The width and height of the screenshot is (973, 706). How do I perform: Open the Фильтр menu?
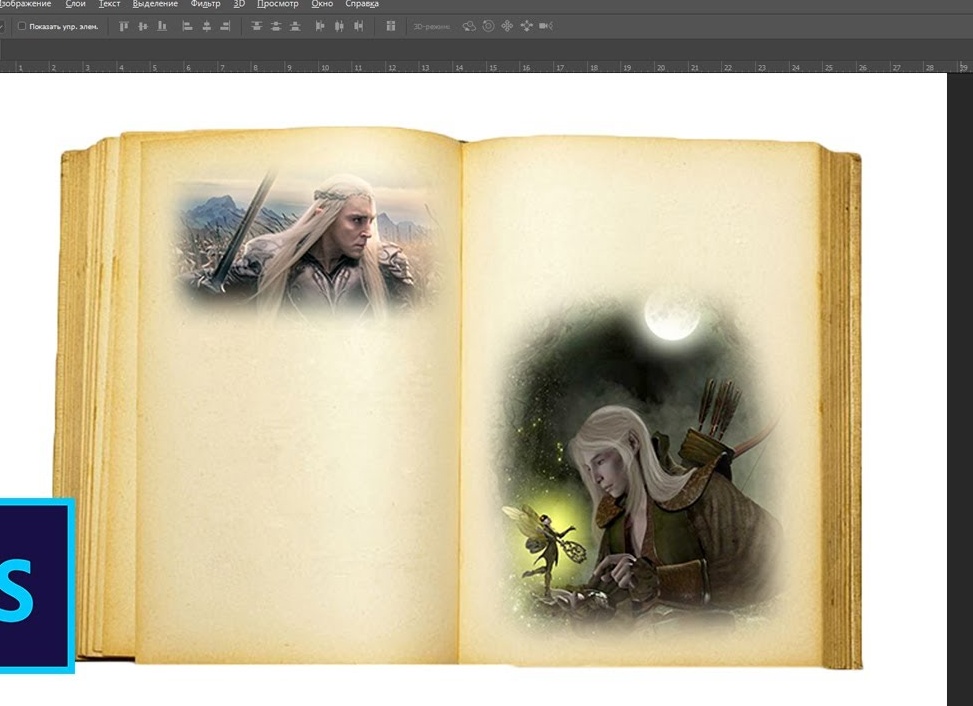205,4
